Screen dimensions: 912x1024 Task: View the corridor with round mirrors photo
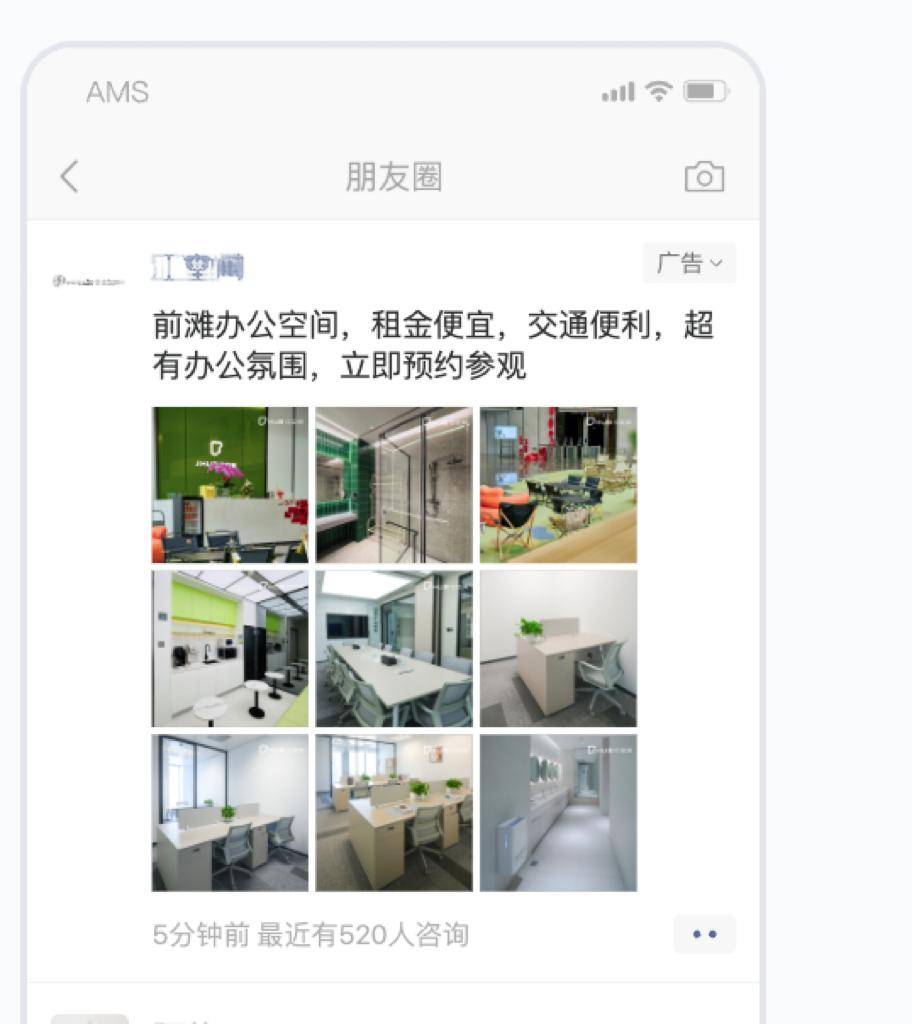coord(559,813)
